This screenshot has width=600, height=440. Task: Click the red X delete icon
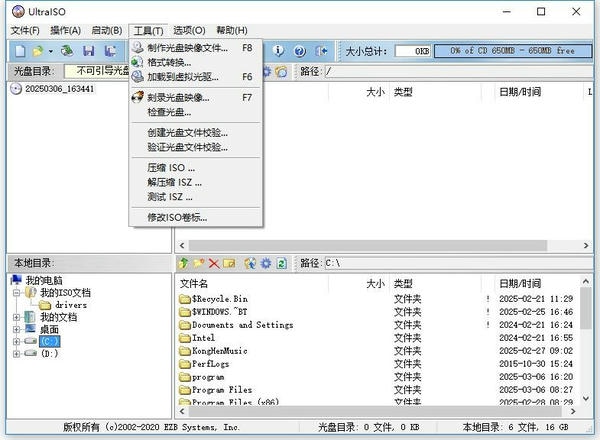(x=214, y=263)
